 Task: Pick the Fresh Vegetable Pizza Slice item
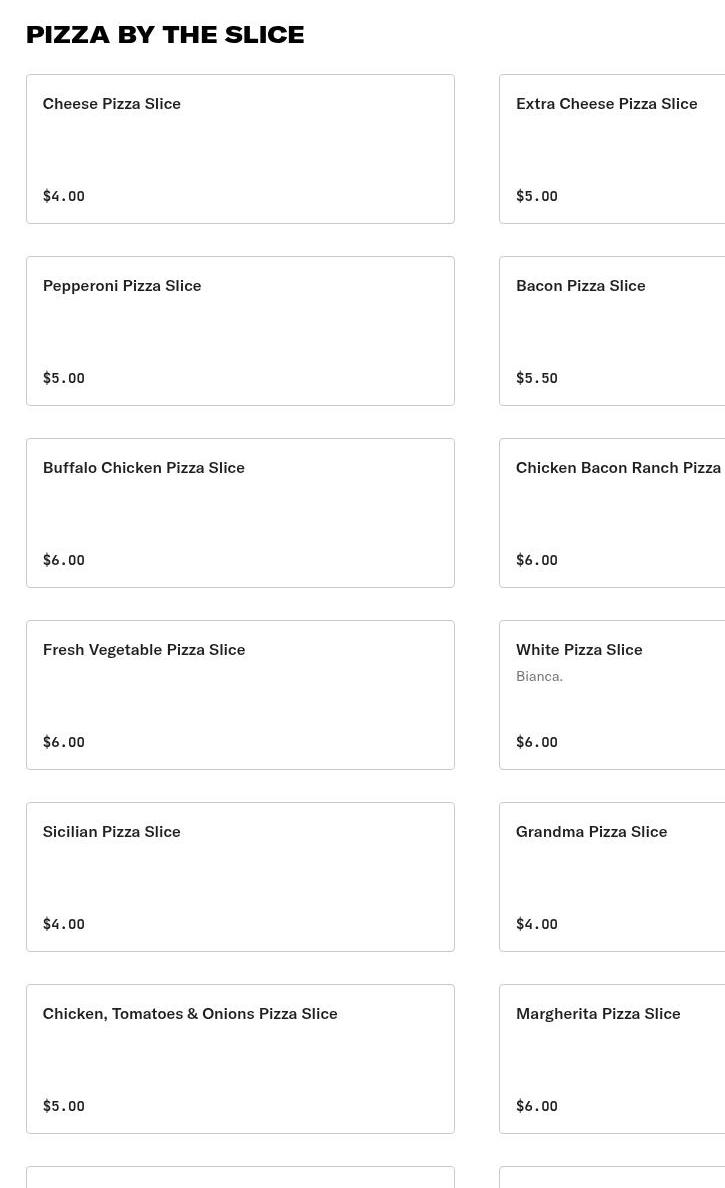[240, 694]
